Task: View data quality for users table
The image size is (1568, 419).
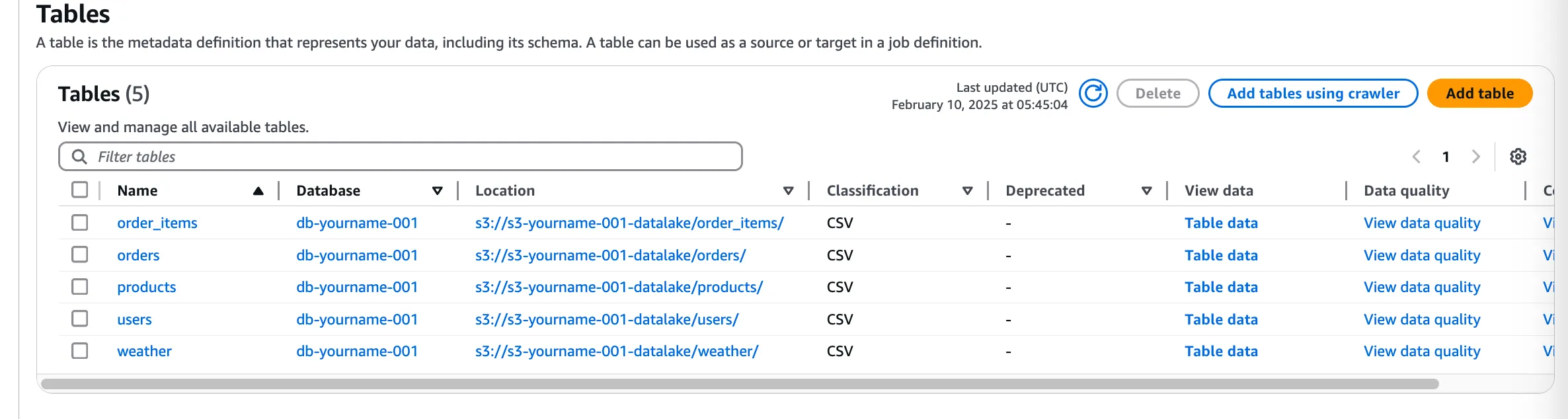Action: coord(1421,319)
